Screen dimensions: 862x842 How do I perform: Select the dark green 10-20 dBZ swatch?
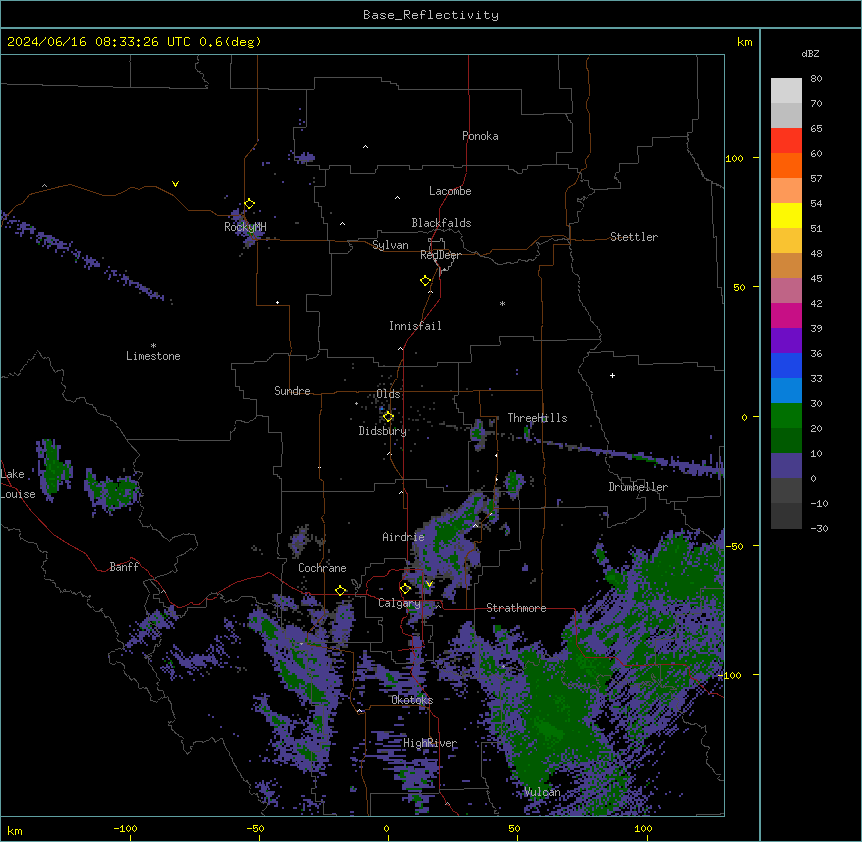(x=786, y=441)
